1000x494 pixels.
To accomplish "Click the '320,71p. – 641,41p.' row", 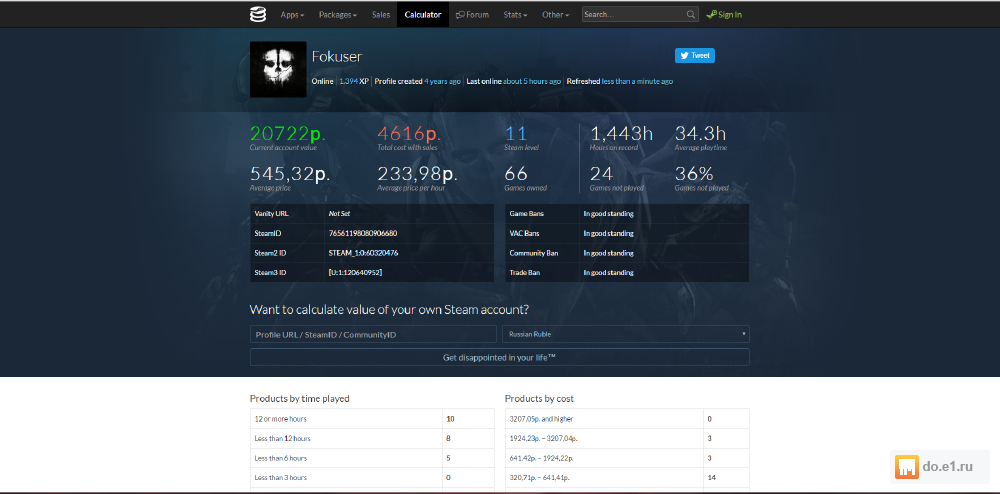I will [x=627, y=477].
